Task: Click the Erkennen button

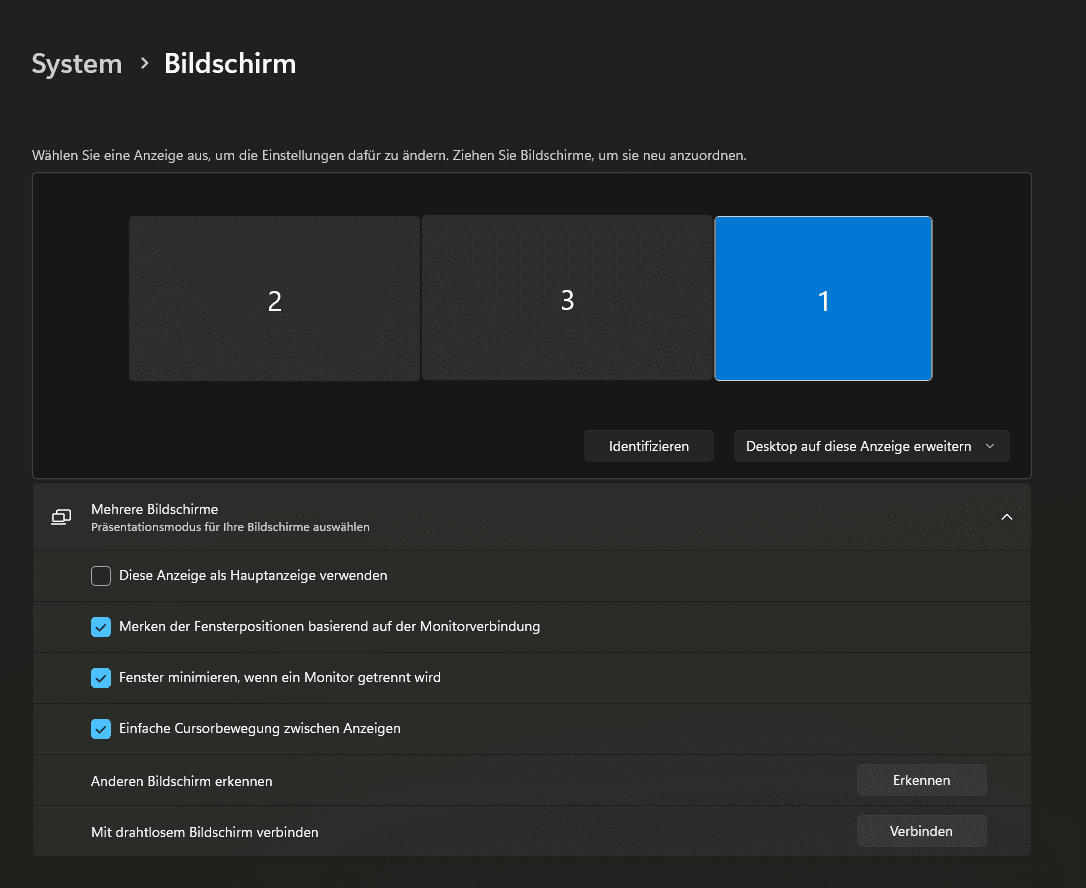Action: pyautogui.click(x=921, y=780)
